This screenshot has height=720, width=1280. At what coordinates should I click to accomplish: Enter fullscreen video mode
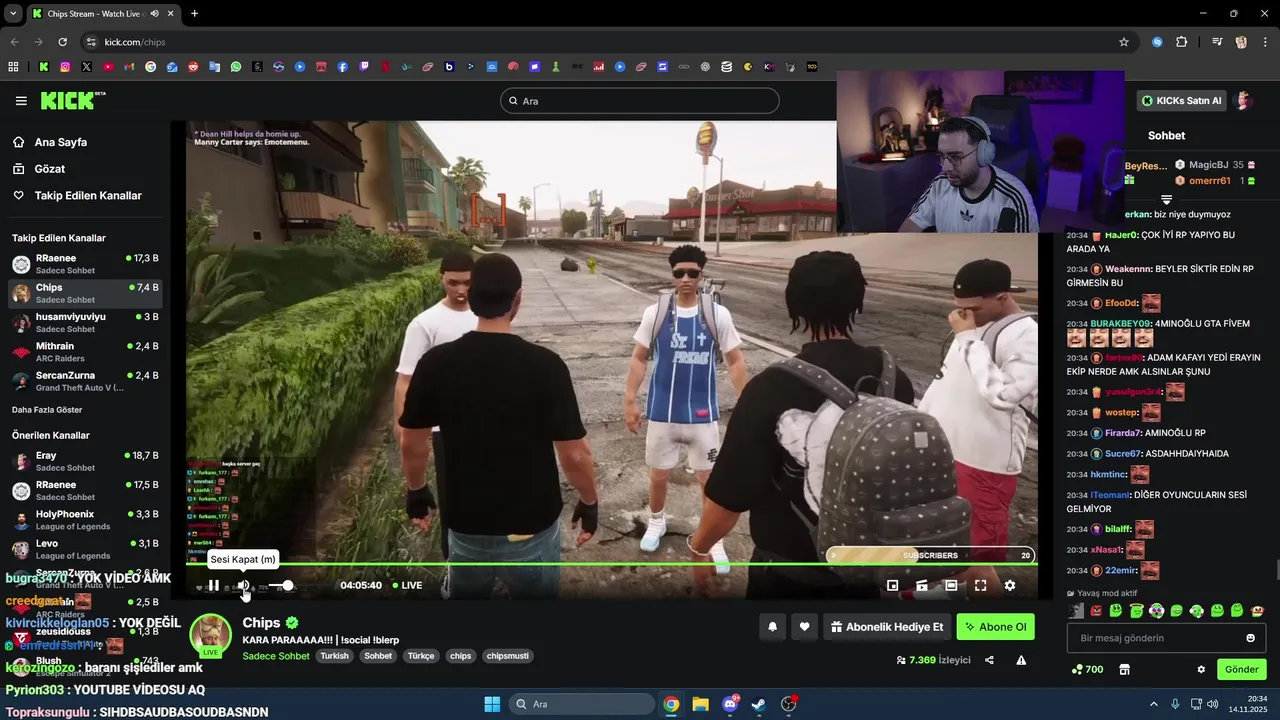point(980,586)
